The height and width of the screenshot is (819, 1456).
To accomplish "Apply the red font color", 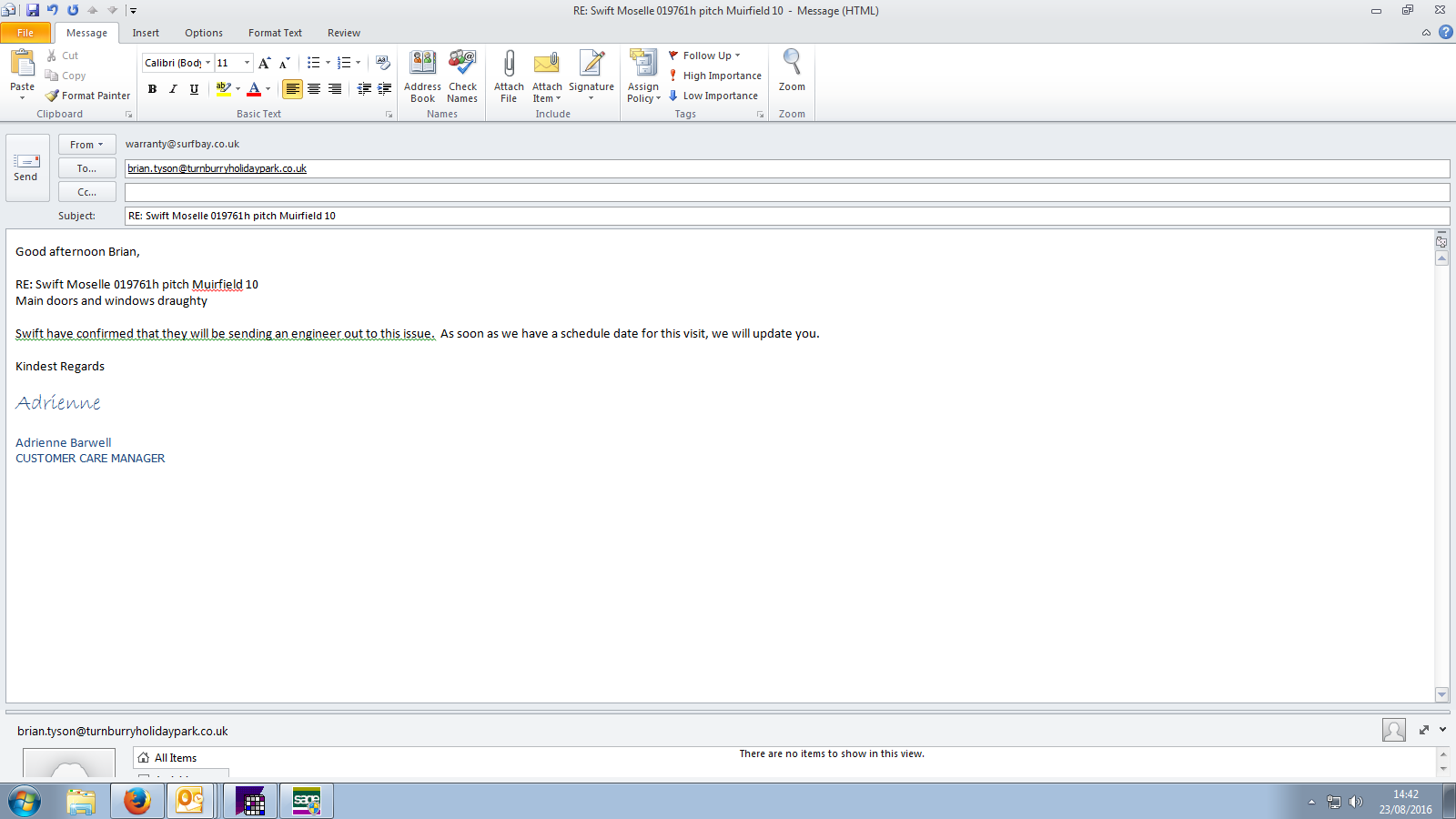I will tap(254, 88).
